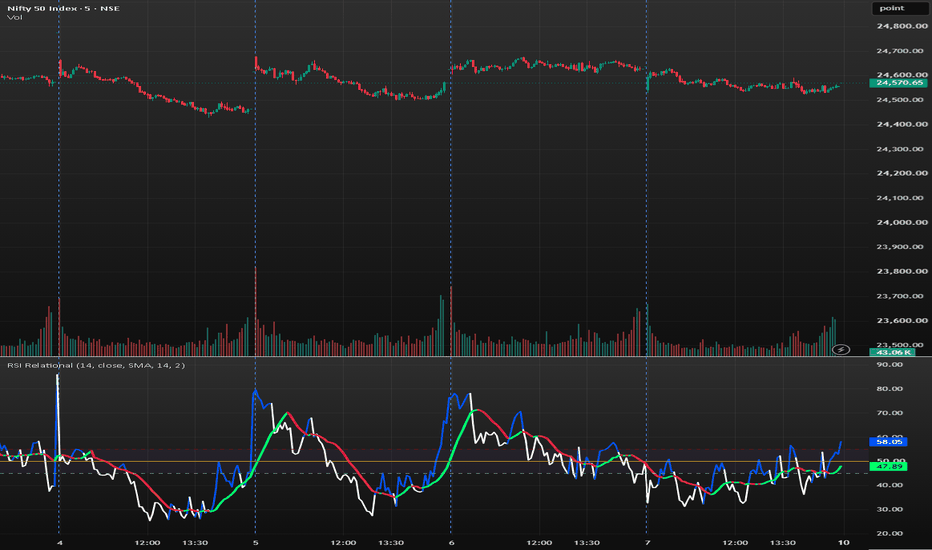
Task: Click the 20.00 RSI axis label
Action: tap(890, 533)
